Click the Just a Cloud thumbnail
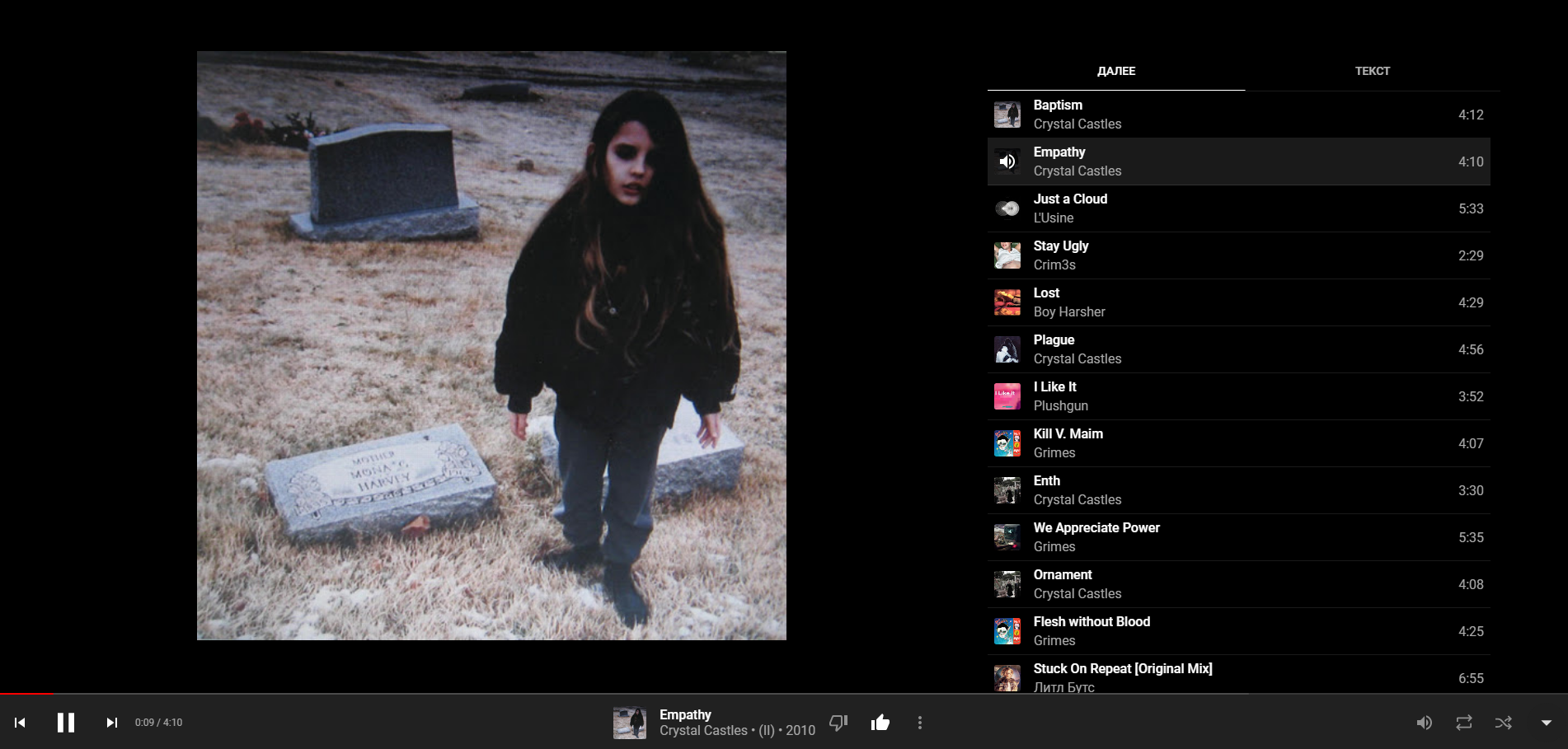Viewport: 1568px width, 749px height. pos(1007,208)
